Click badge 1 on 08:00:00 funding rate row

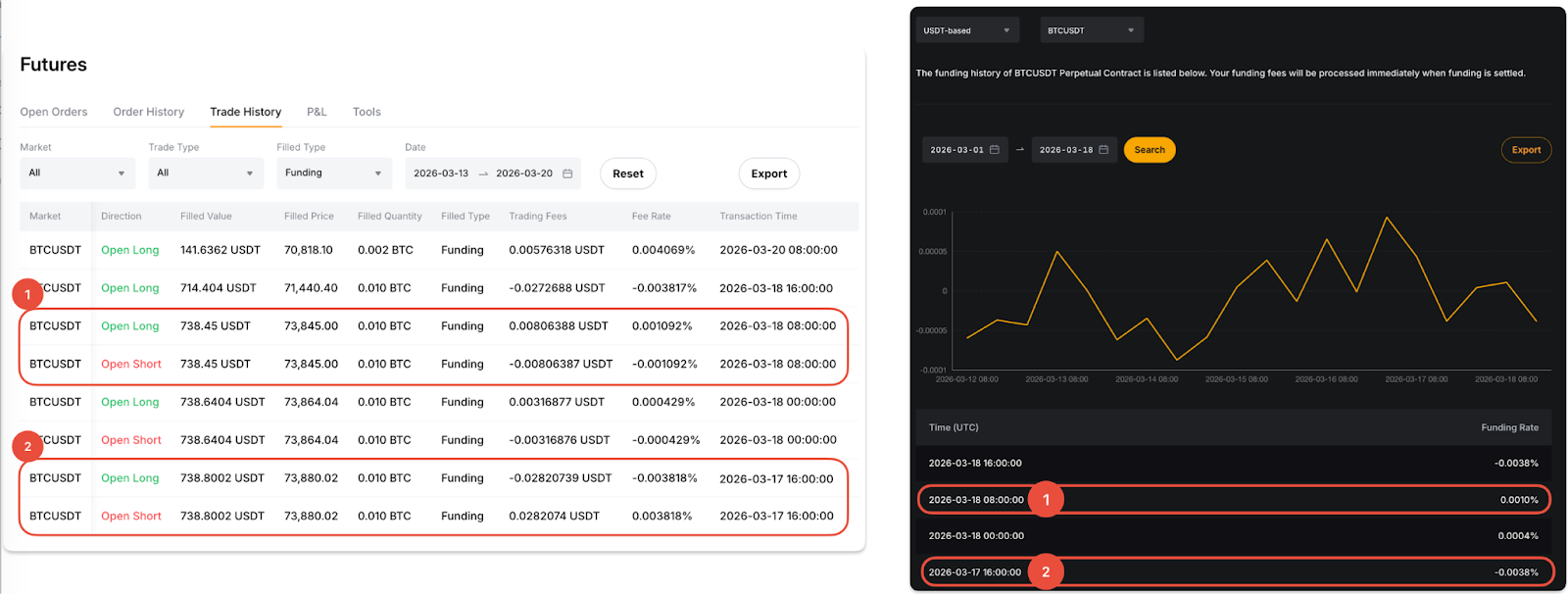(1046, 500)
